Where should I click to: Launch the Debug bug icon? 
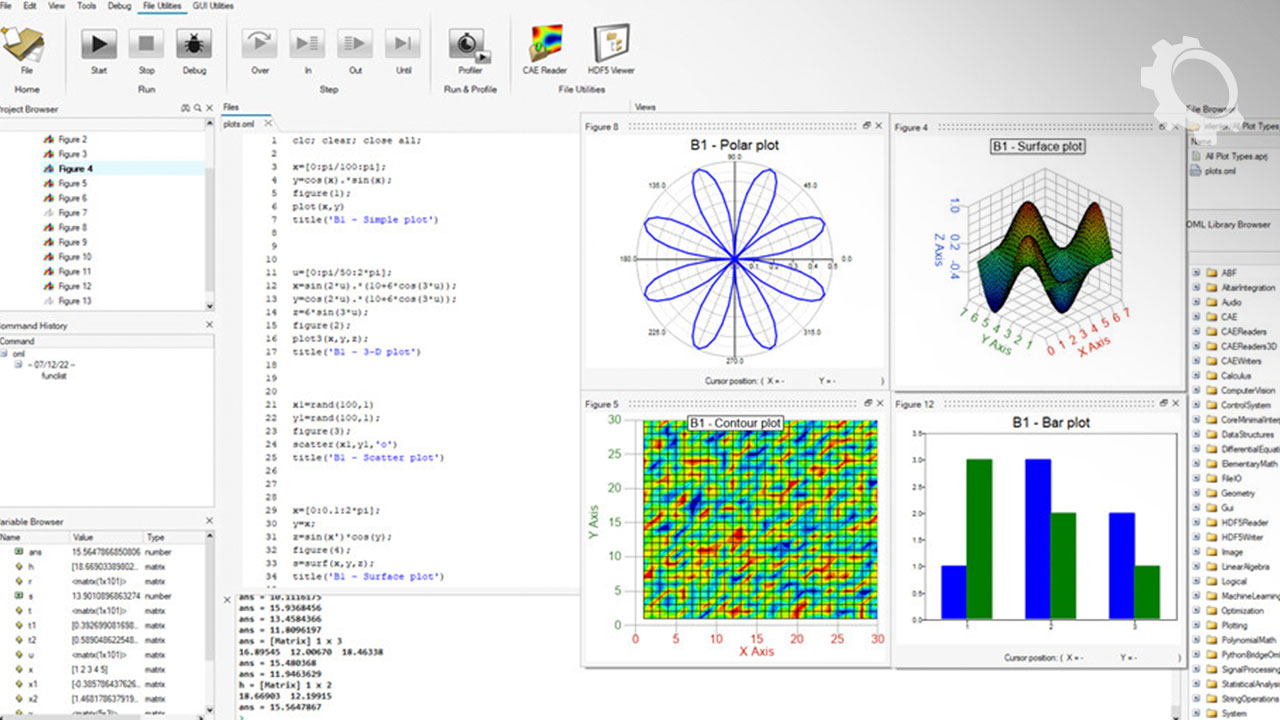pos(194,45)
